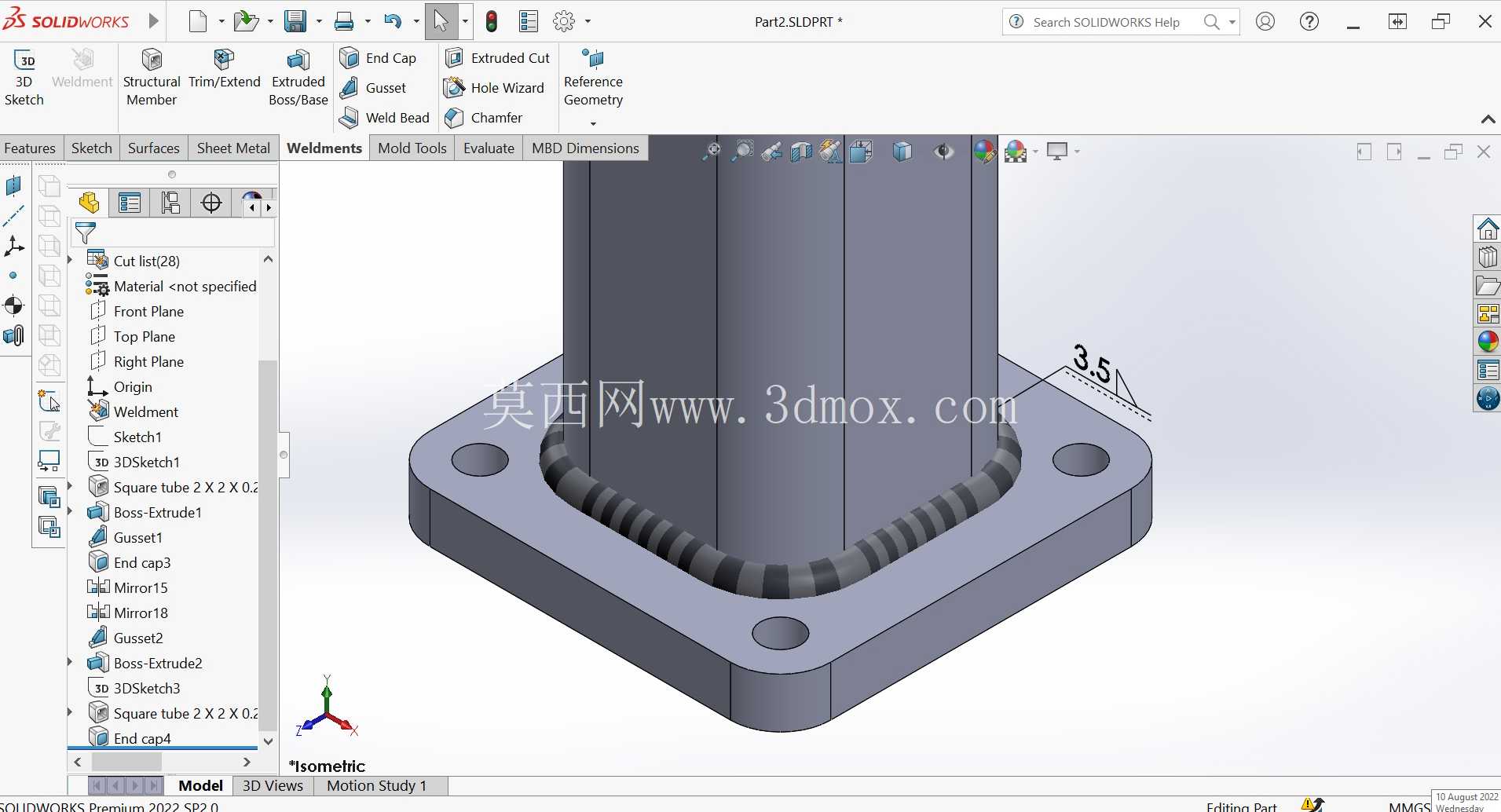Save the part with the Save icon
Image resolution: width=1501 pixels, height=812 pixels.
tap(295, 21)
